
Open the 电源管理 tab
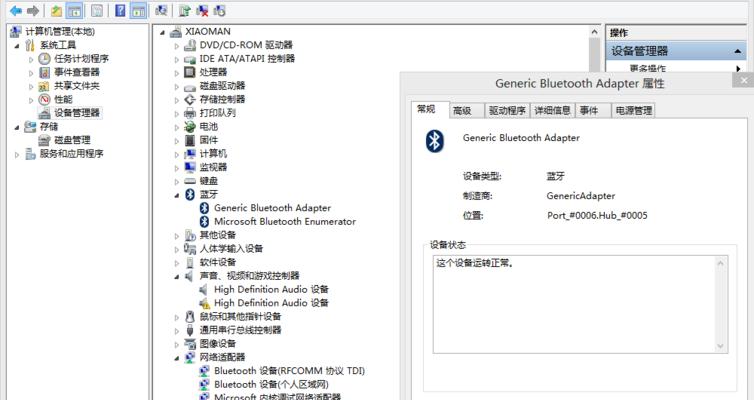tap(634, 111)
